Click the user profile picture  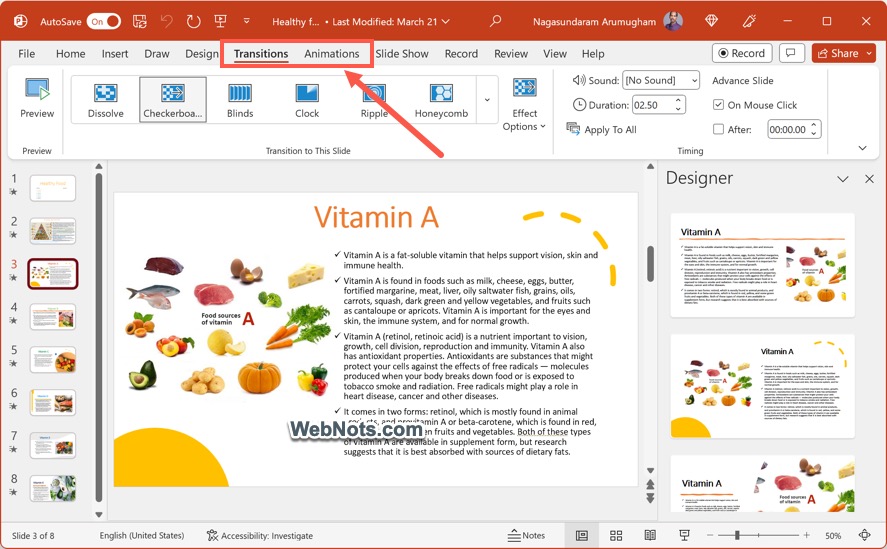coord(673,22)
